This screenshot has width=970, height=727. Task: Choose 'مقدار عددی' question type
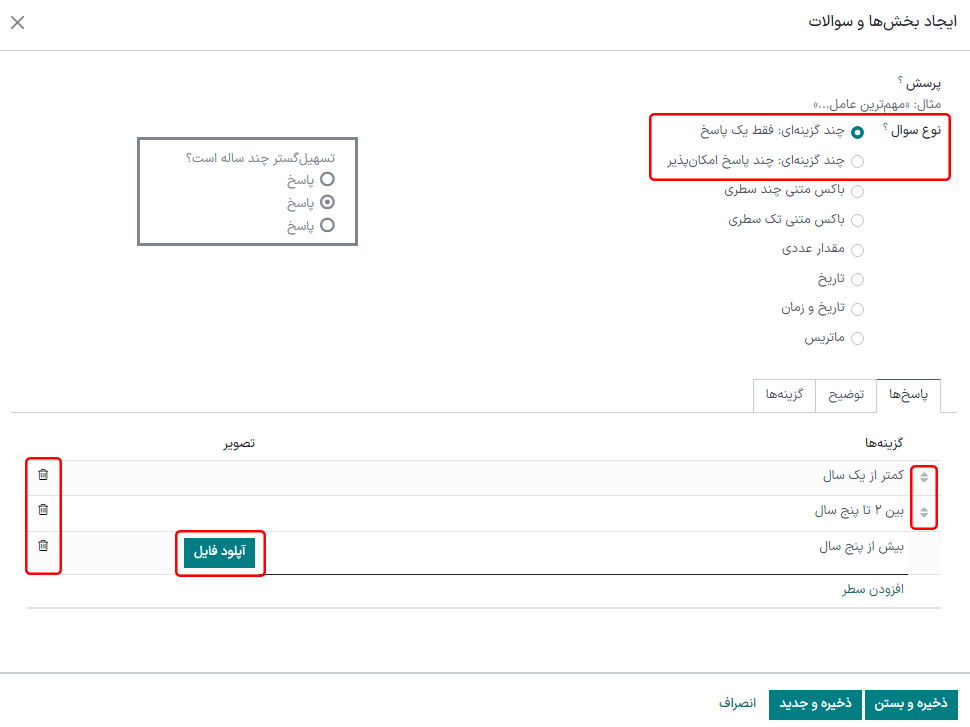coord(857,249)
